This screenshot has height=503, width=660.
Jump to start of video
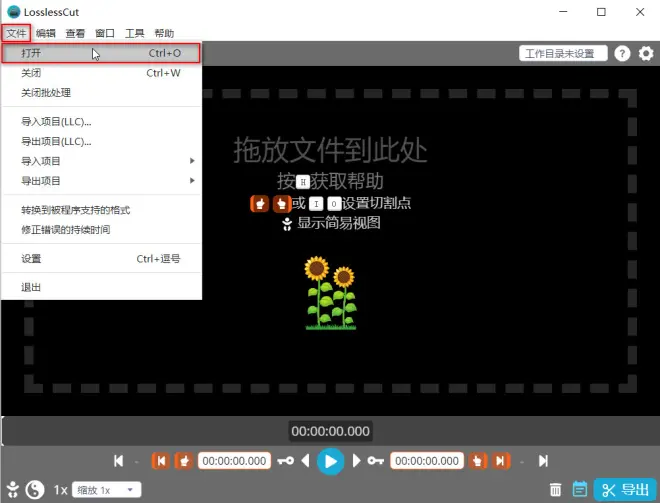[119, 461]
